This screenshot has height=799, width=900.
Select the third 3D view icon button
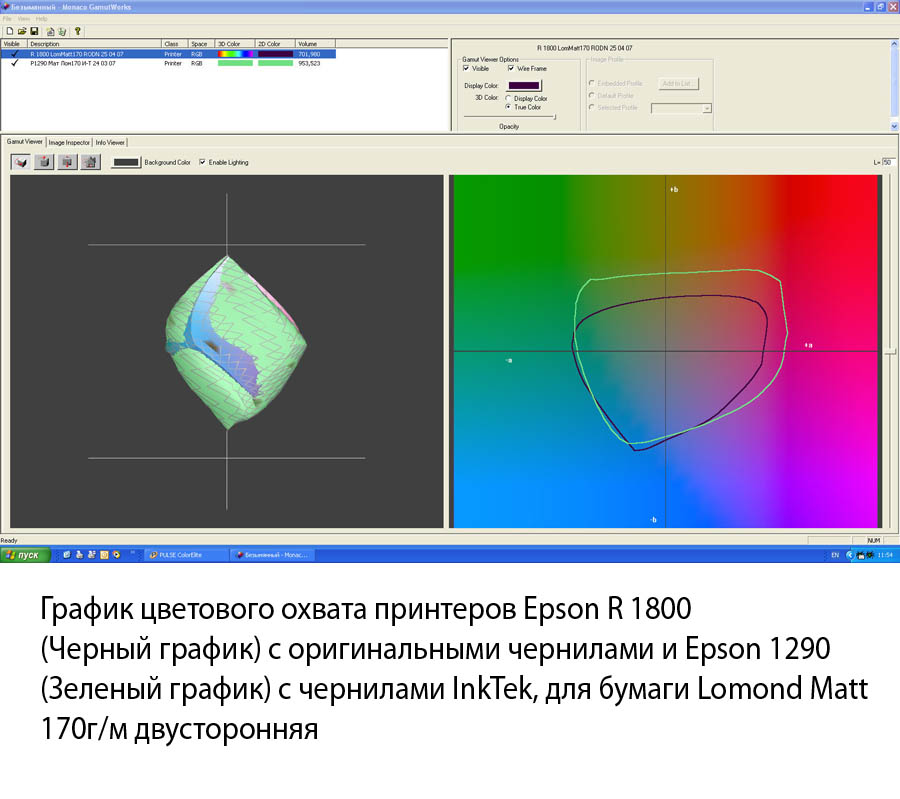click(67, 162)
